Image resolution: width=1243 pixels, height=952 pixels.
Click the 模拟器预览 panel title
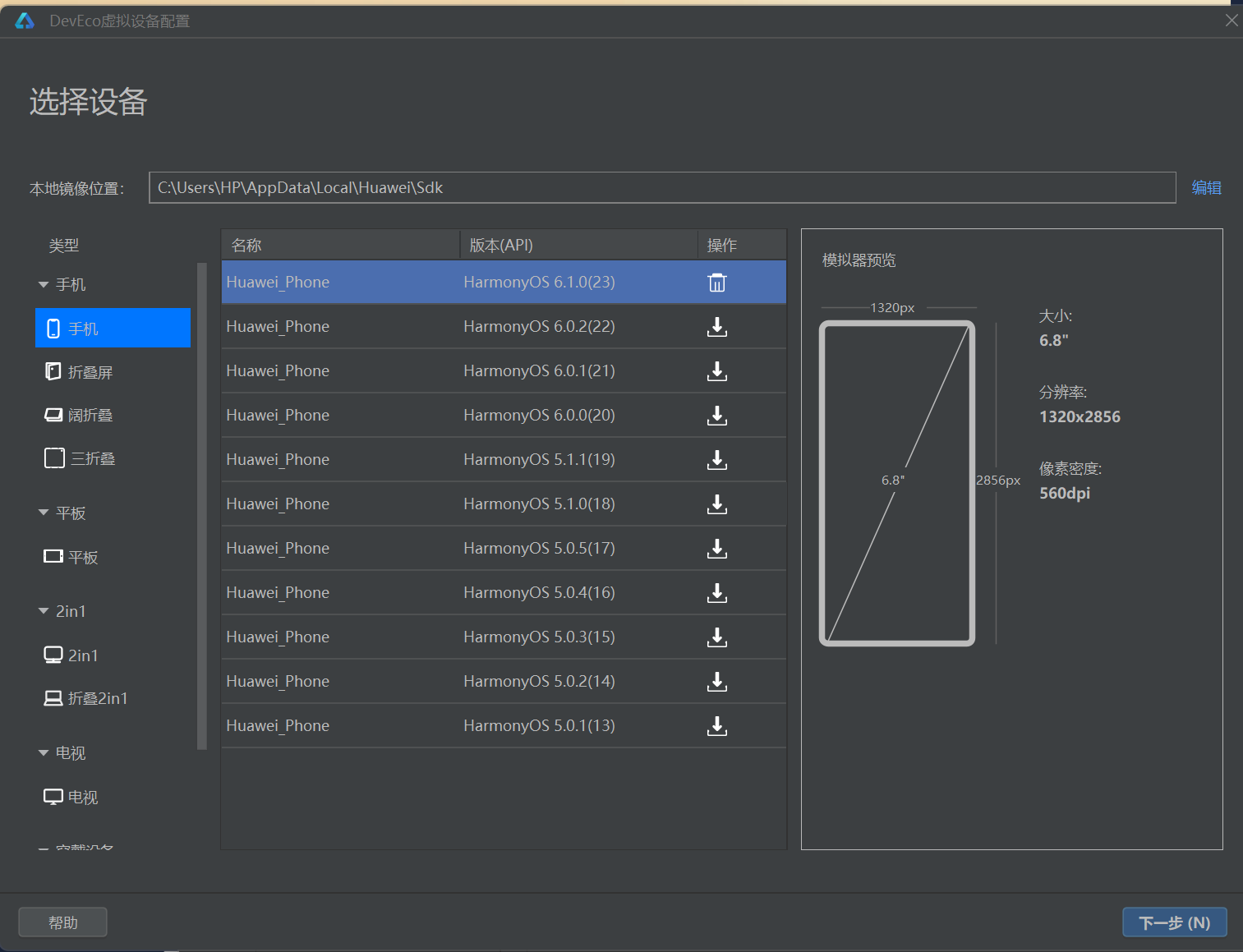[x=859, y=260]
